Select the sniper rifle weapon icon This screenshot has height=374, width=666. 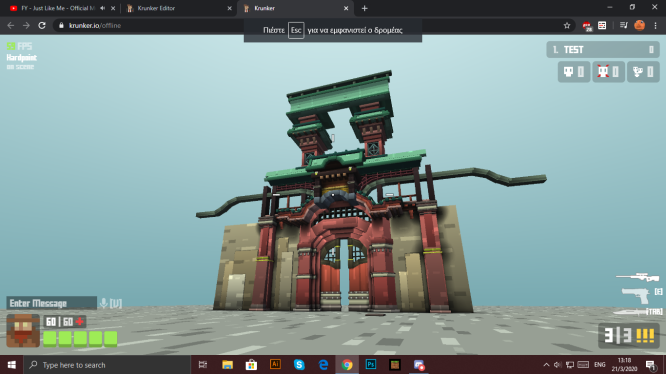(x=638, y=277)
